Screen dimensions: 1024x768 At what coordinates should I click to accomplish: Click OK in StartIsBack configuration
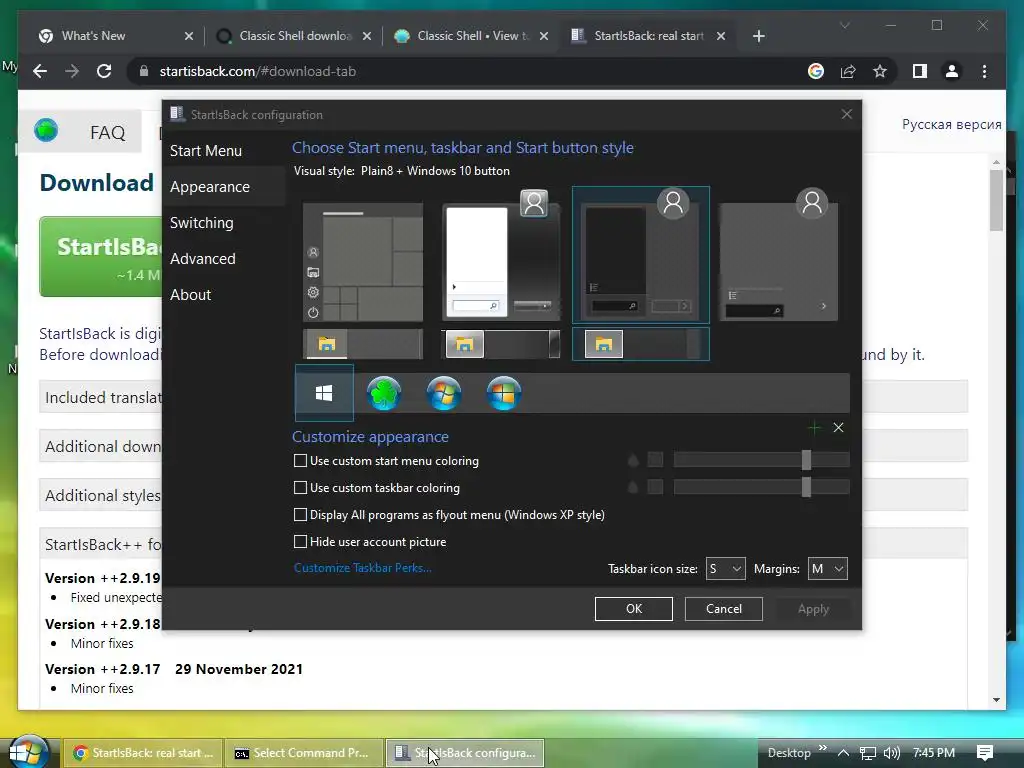633,609
